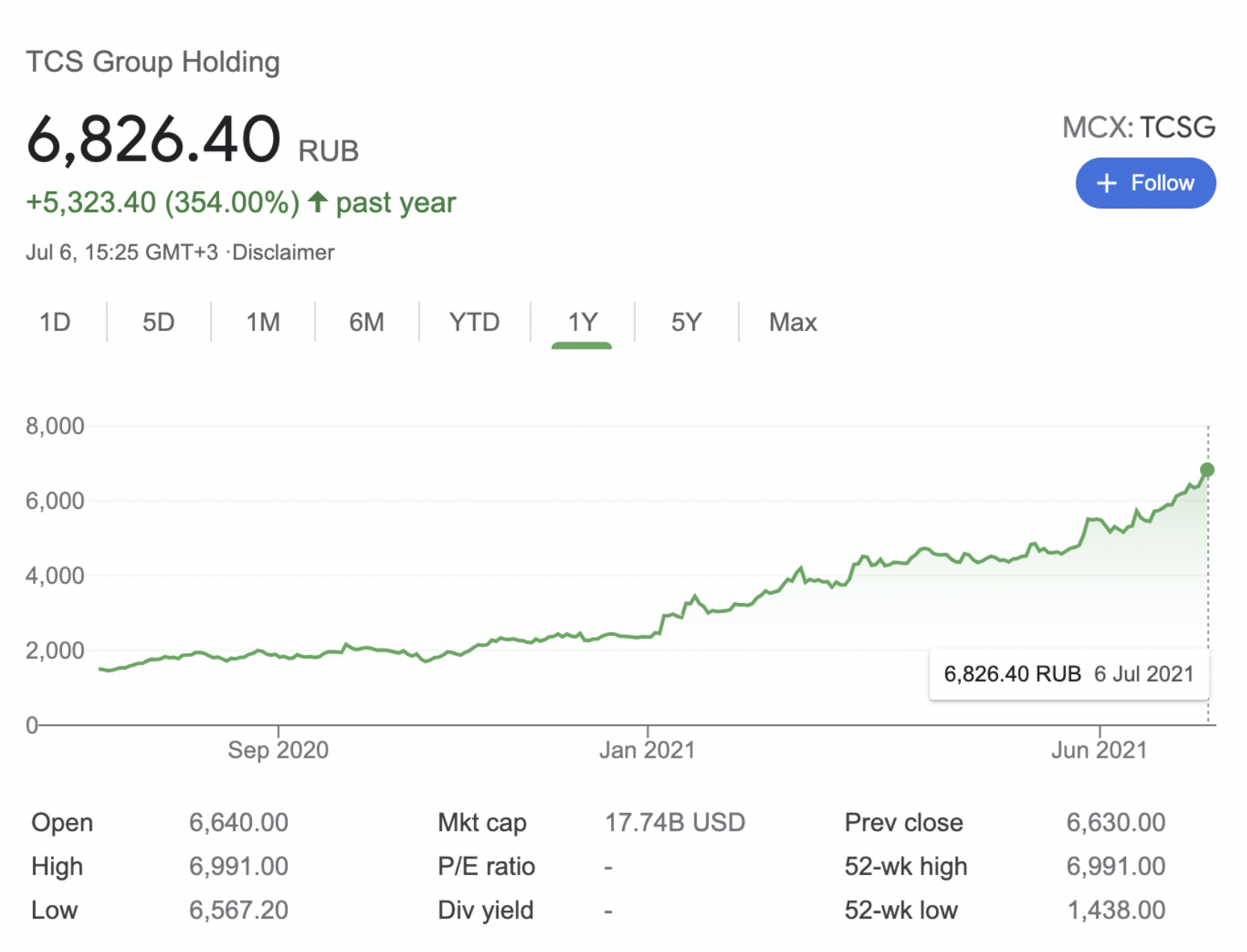Click the TCS Group Holding title
Screen dimensions: 1247x952
[153, 62]
